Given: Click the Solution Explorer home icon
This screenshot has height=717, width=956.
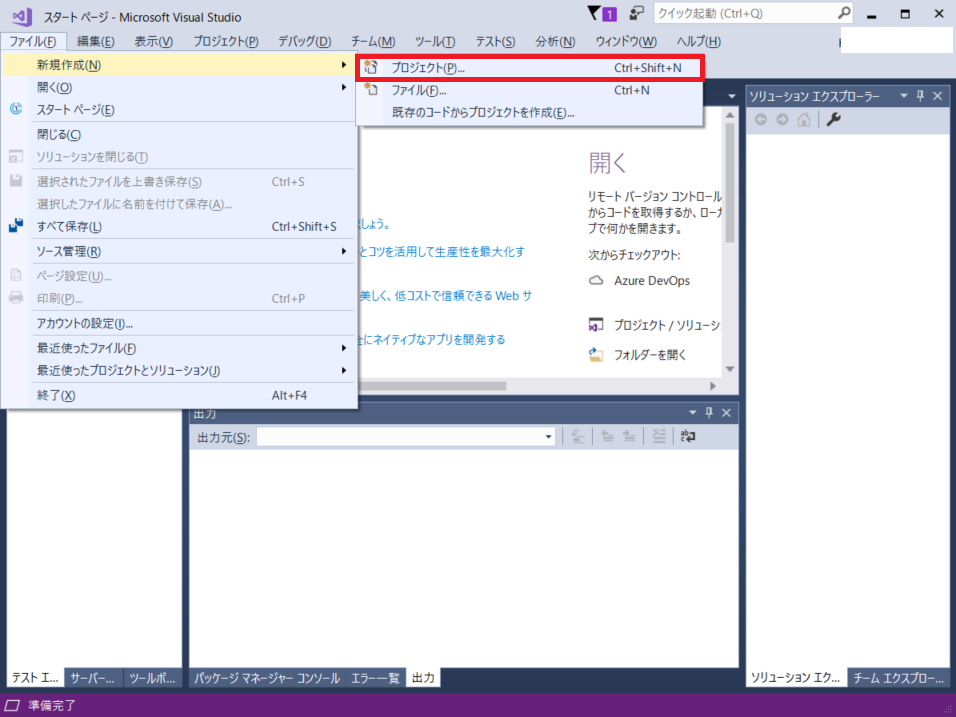Looking at the screenshot, I should pos(804,120).
